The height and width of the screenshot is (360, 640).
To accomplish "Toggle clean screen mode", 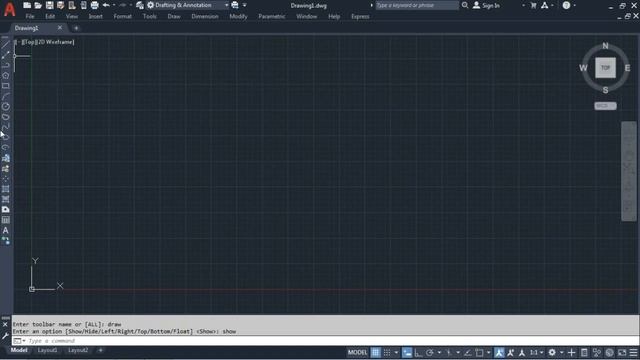I will point(622,353).
